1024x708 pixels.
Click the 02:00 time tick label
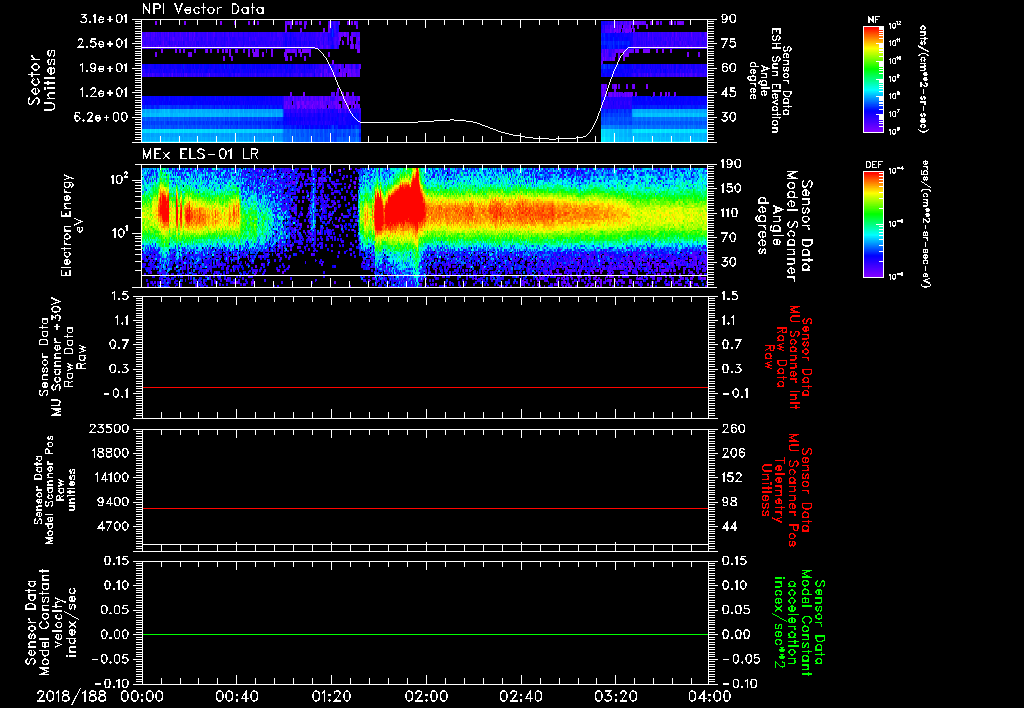(426, 696)
